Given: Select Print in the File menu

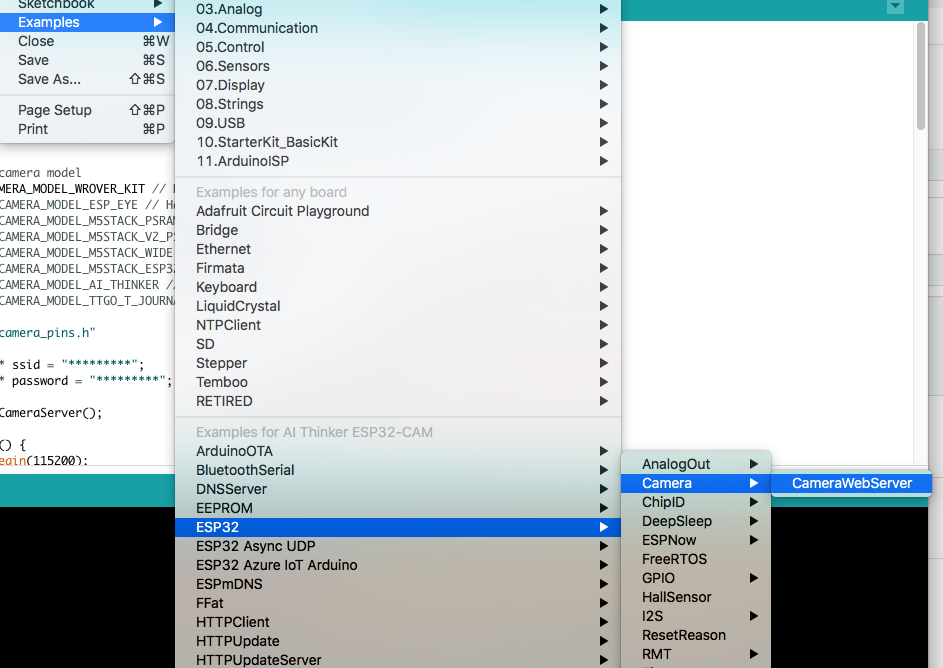Looking at the screenshot, I should click(87, 129).
